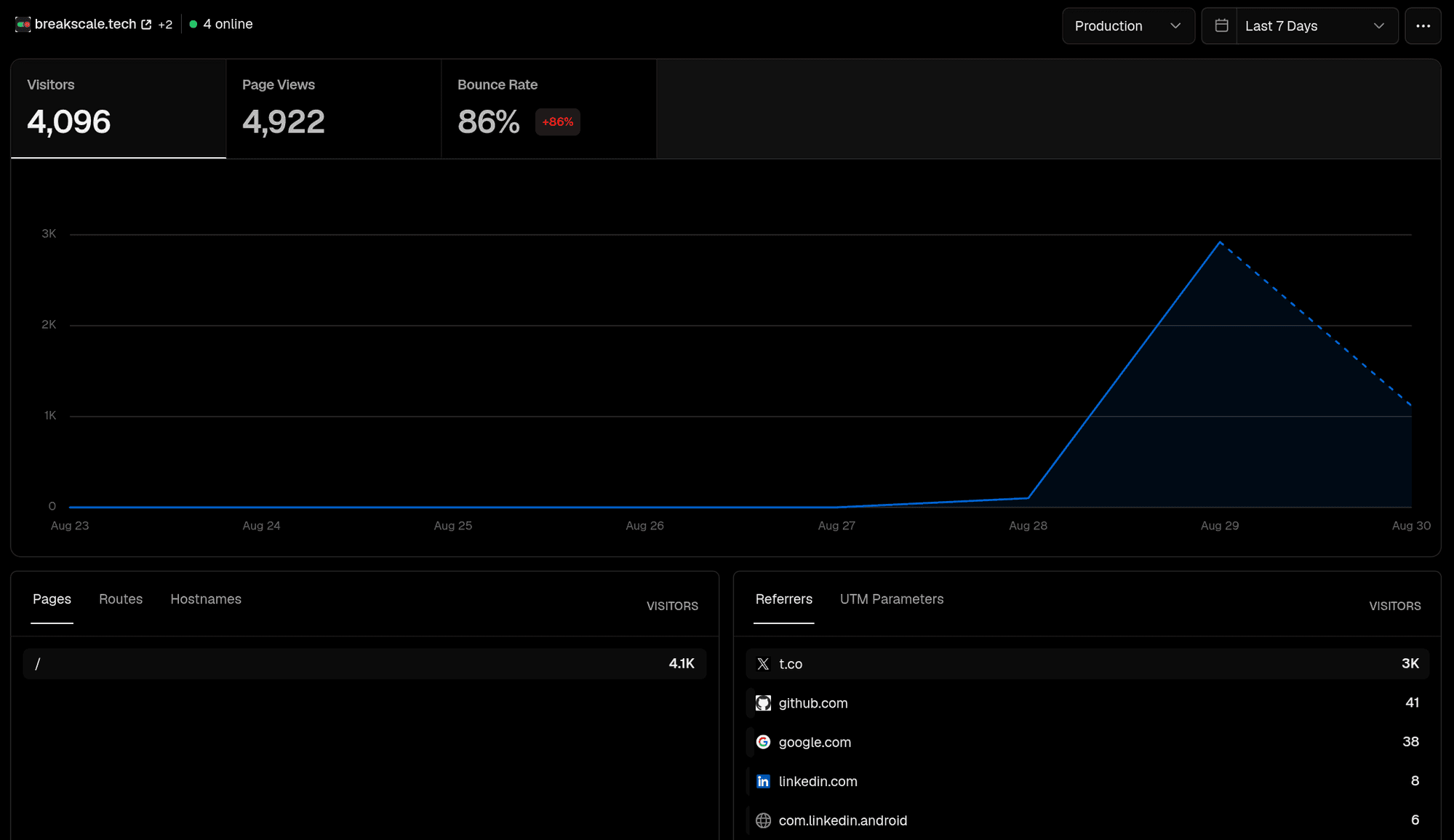Screen dimensions: 1454x840
Task: Open breakscale.tech external link icon
Action: coord(146,25)
